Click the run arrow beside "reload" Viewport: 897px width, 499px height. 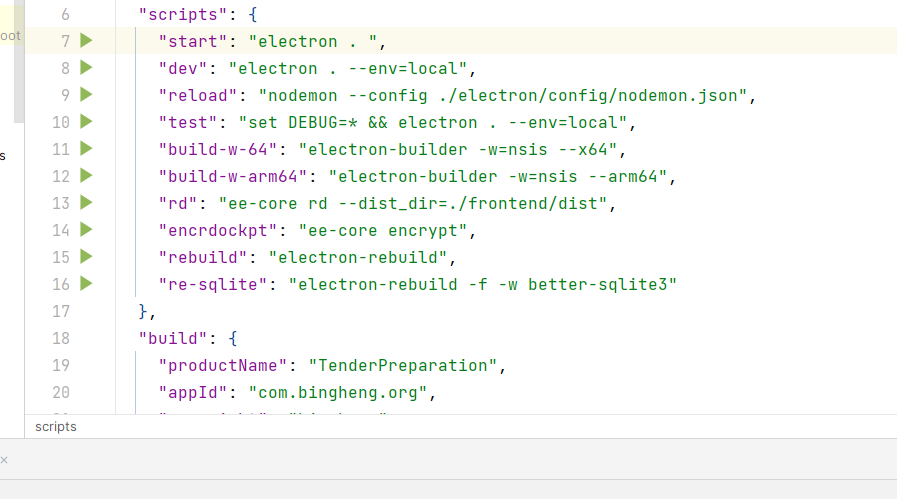(x=85, y=95)
